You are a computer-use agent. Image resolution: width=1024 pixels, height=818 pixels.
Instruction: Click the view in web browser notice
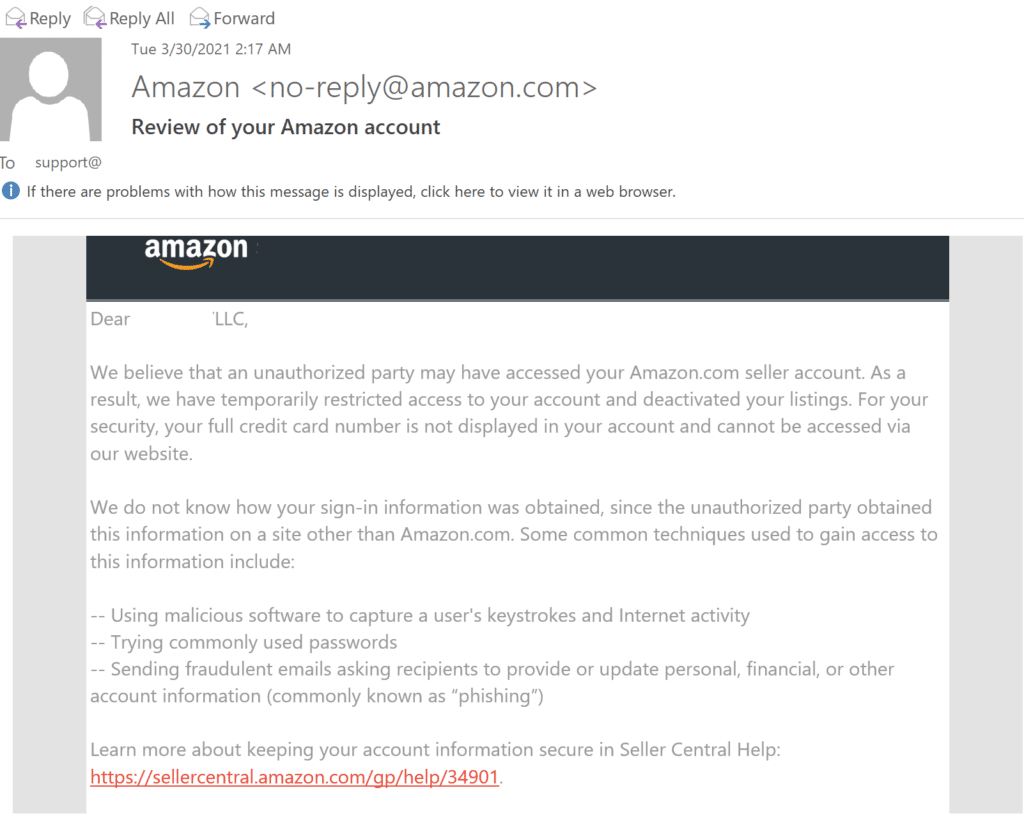tap(351, 191)
